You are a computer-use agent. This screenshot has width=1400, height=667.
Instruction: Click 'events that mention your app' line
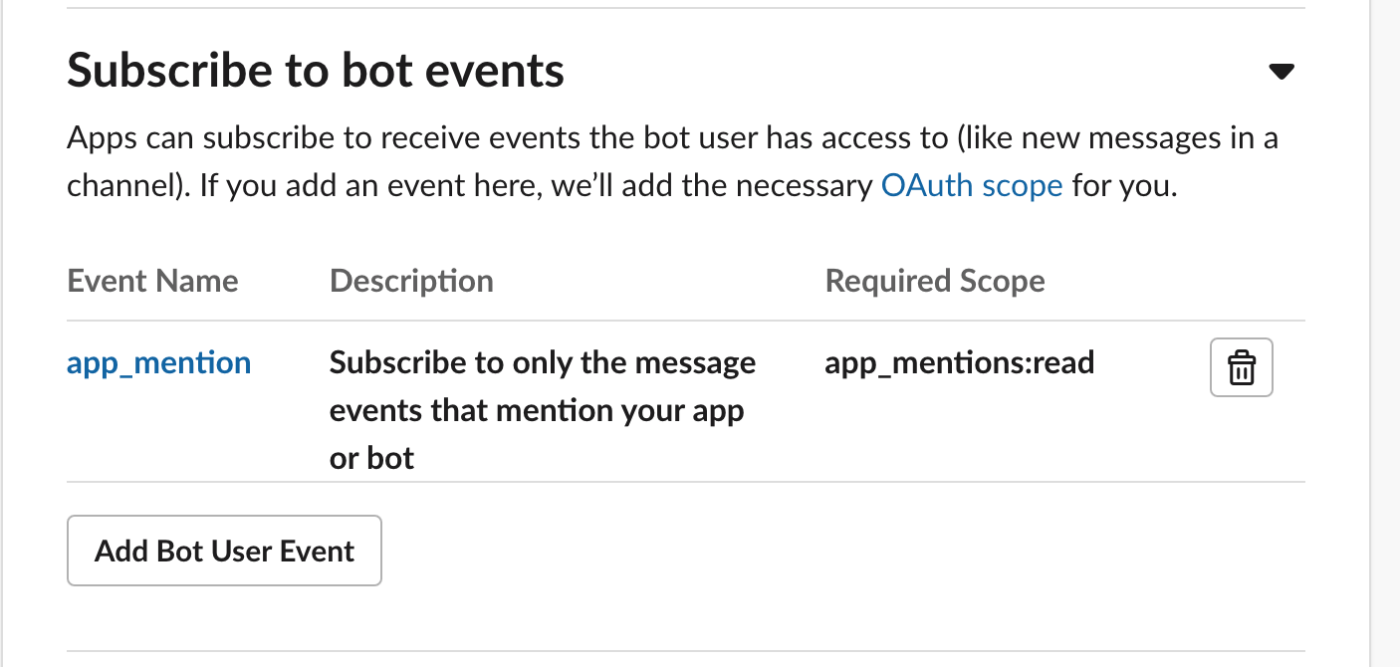537,410
